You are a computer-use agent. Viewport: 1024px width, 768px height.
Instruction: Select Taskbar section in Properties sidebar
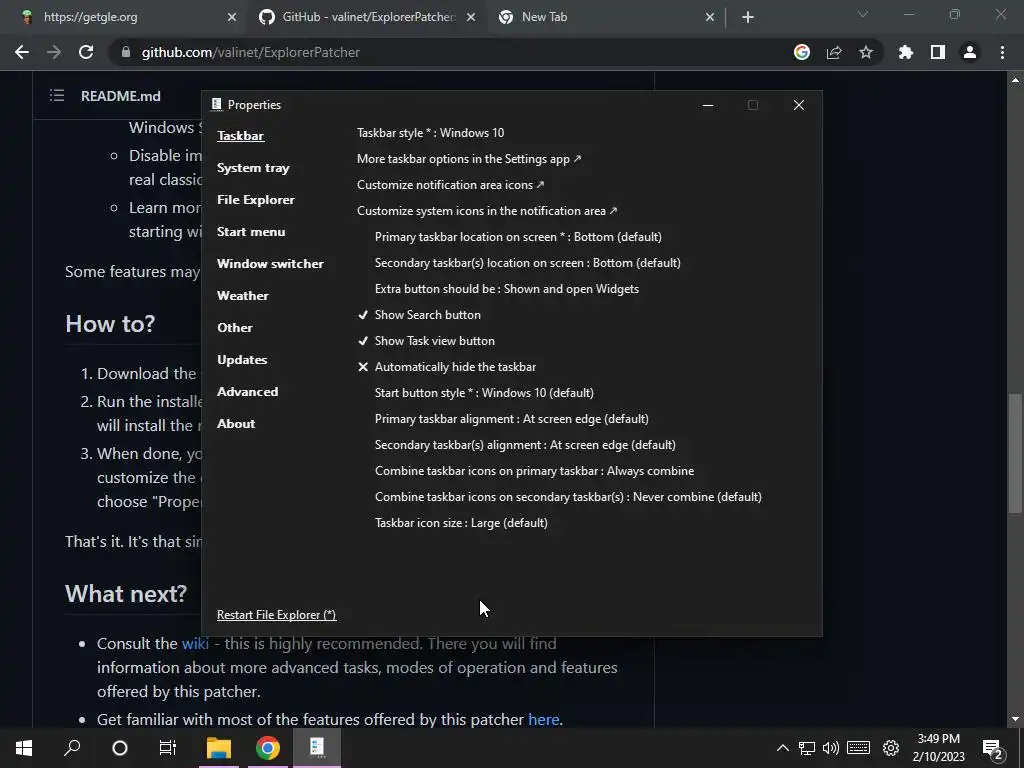tap(240, 136)
